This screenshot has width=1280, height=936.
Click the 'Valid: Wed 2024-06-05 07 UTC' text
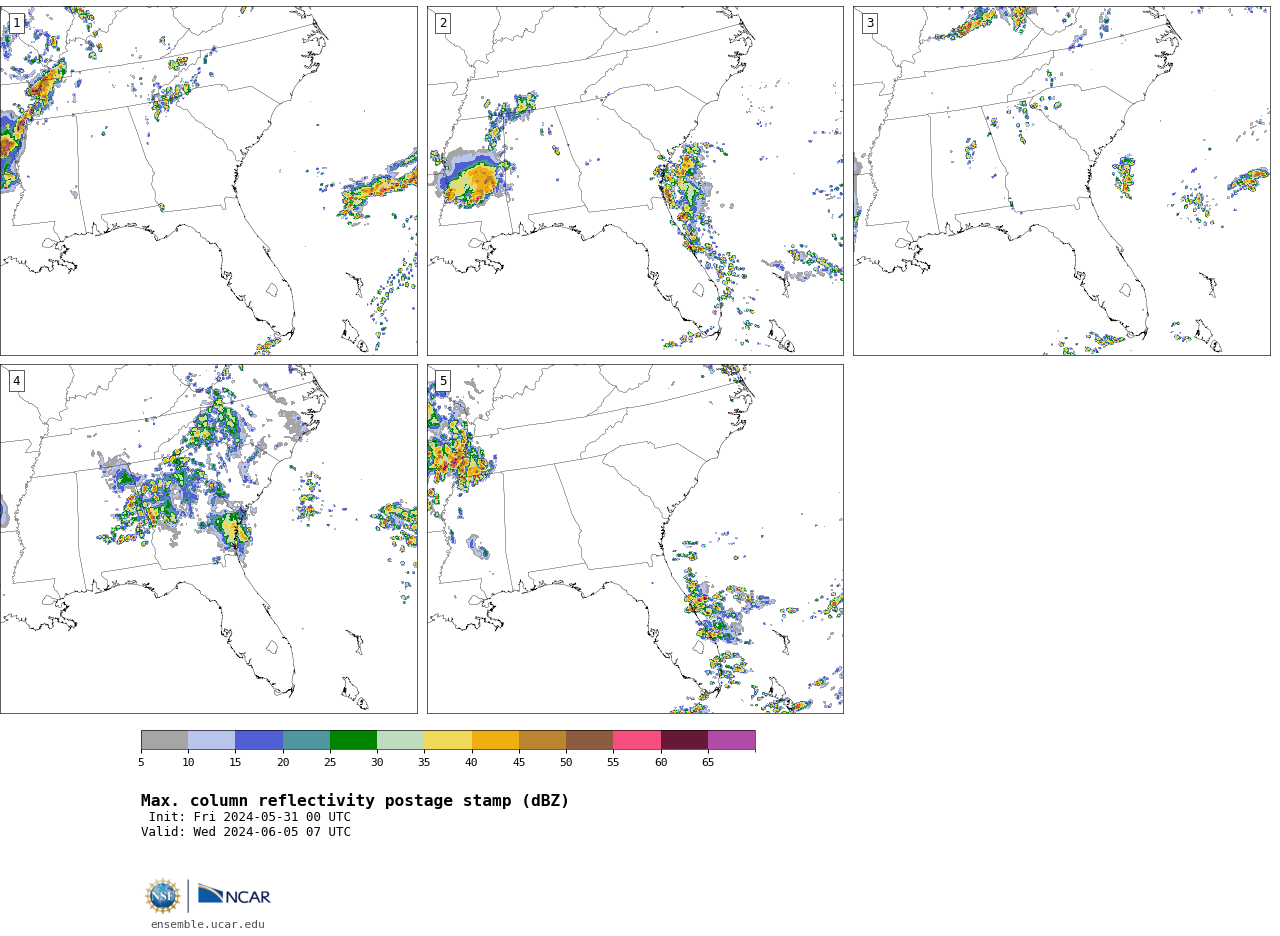246,832
